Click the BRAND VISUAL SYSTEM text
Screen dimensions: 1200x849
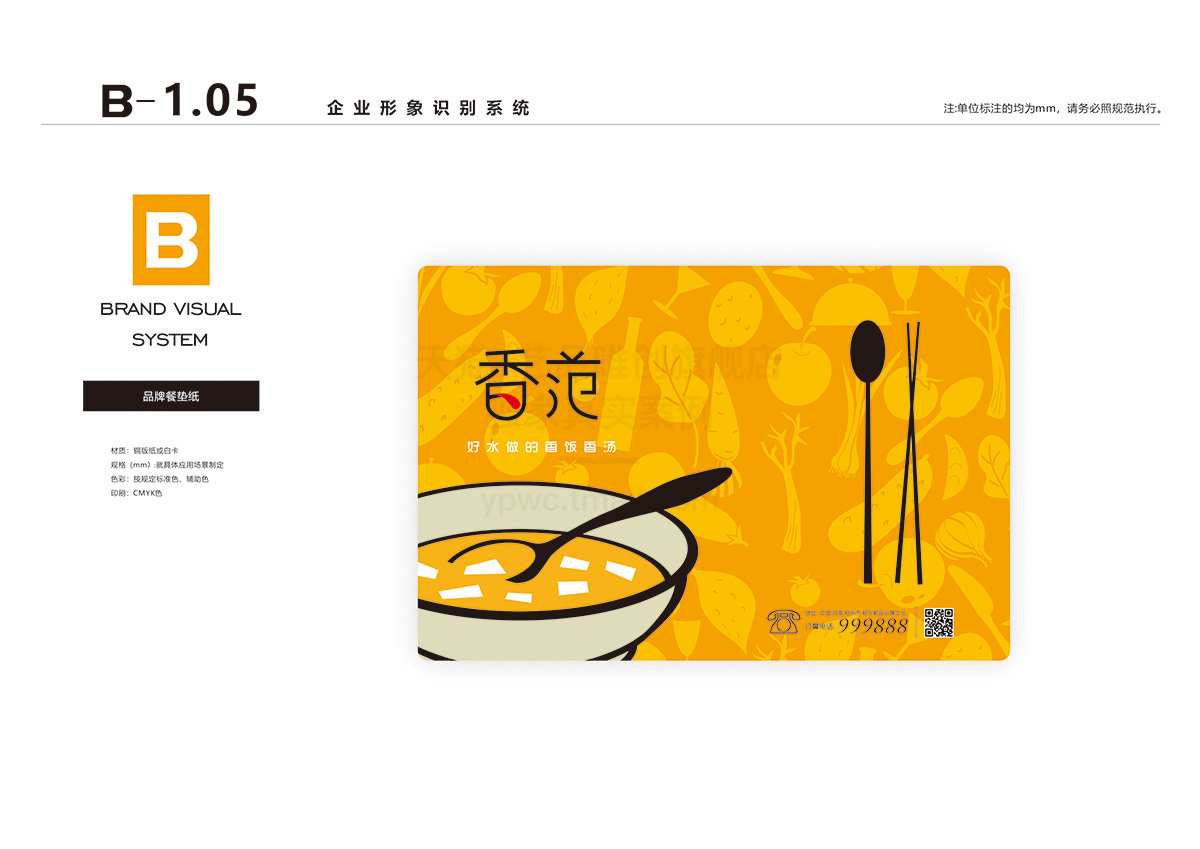(171, 324)
